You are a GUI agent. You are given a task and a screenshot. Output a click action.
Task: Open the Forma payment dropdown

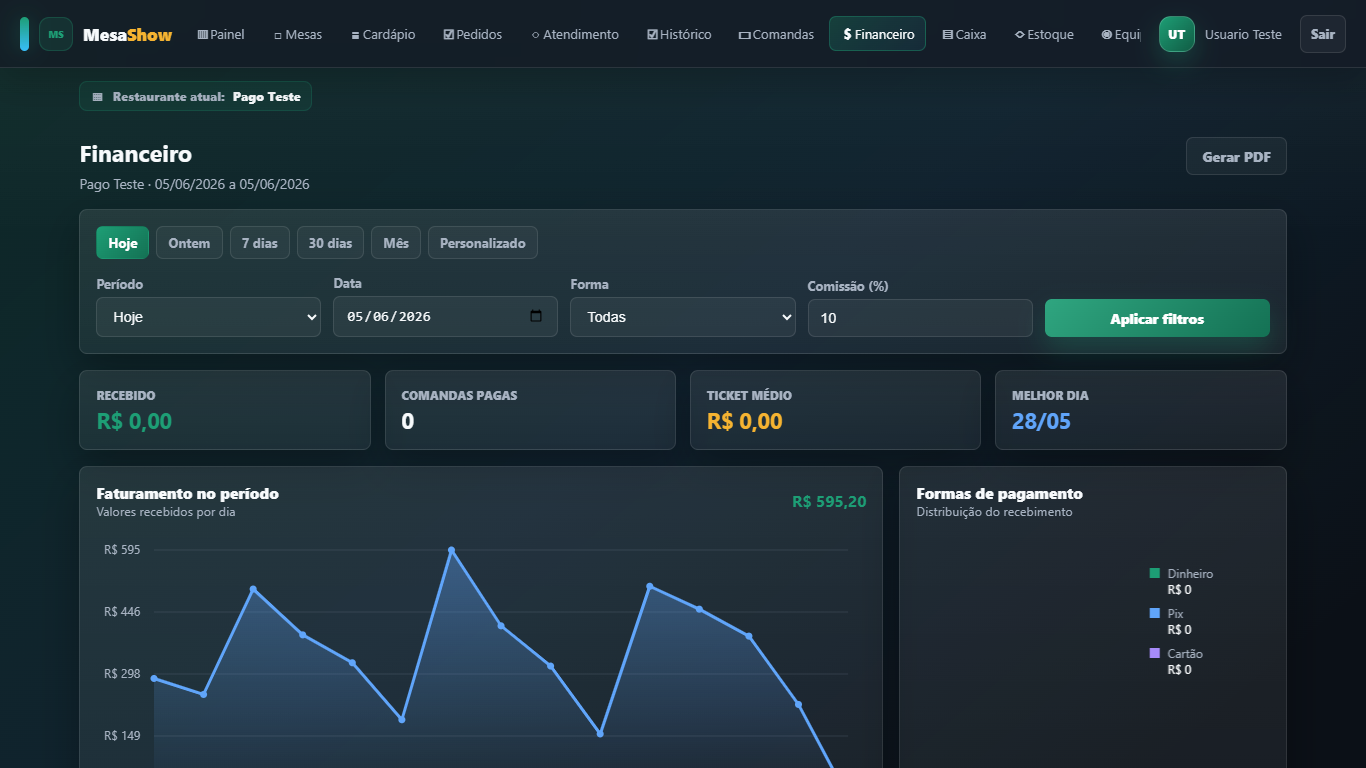683,316
